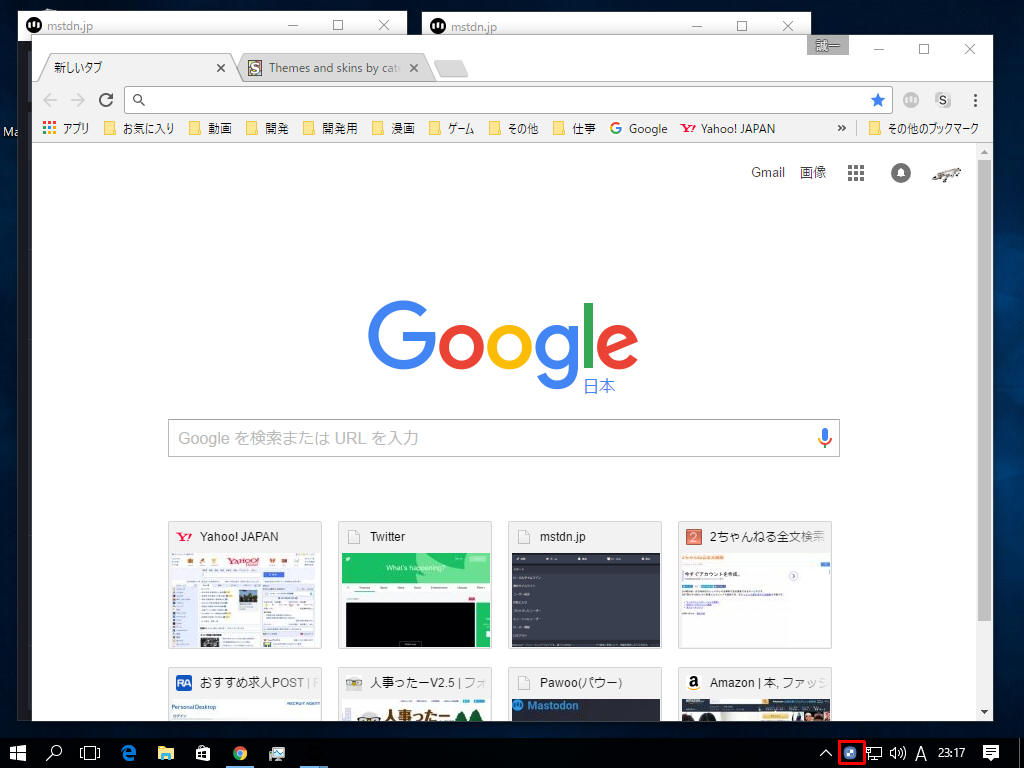Show hidden system tray icons
Viewport: 1024px width, 768px height.
(825, 753)
